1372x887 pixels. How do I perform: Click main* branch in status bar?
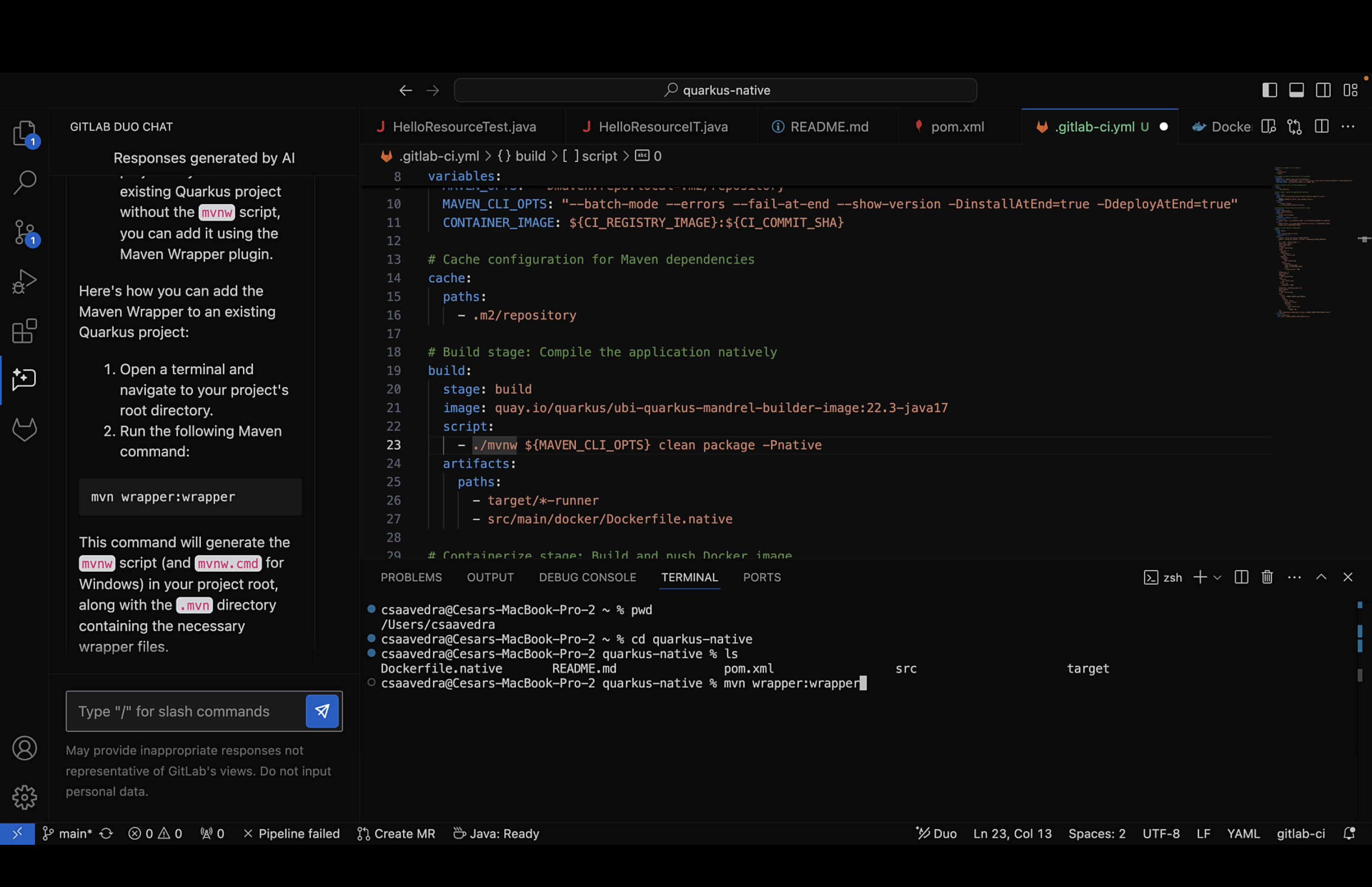pos(67,833)
